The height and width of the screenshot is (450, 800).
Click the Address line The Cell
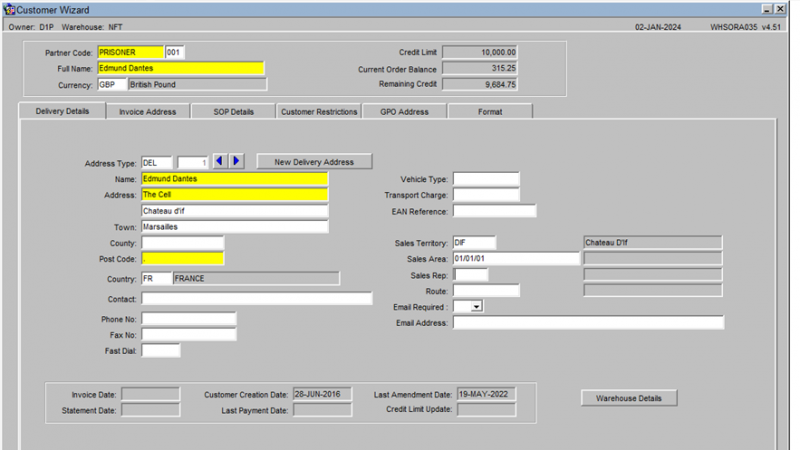[x=235, y=194]
